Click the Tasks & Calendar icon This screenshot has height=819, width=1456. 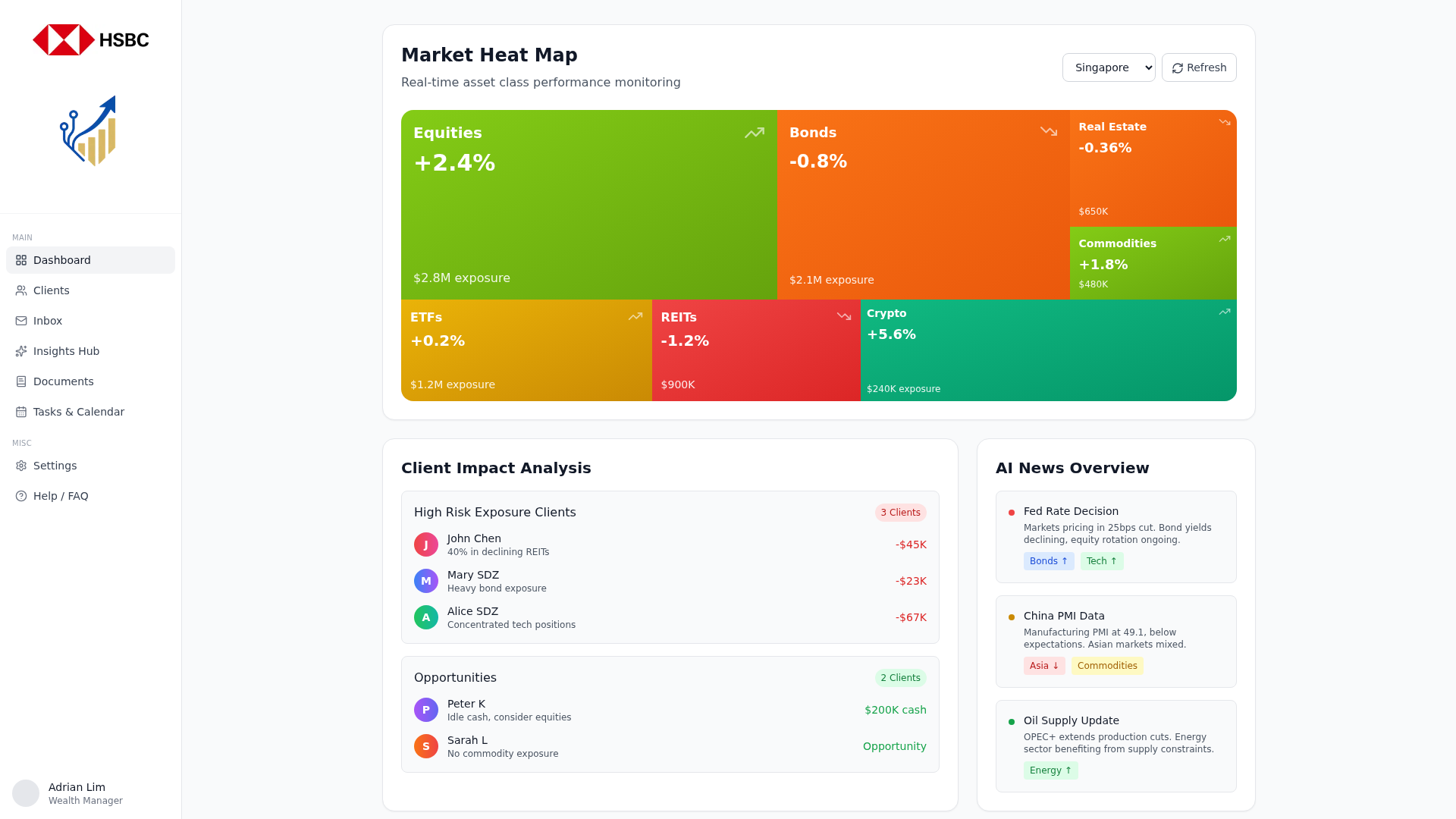coord(21,412)
